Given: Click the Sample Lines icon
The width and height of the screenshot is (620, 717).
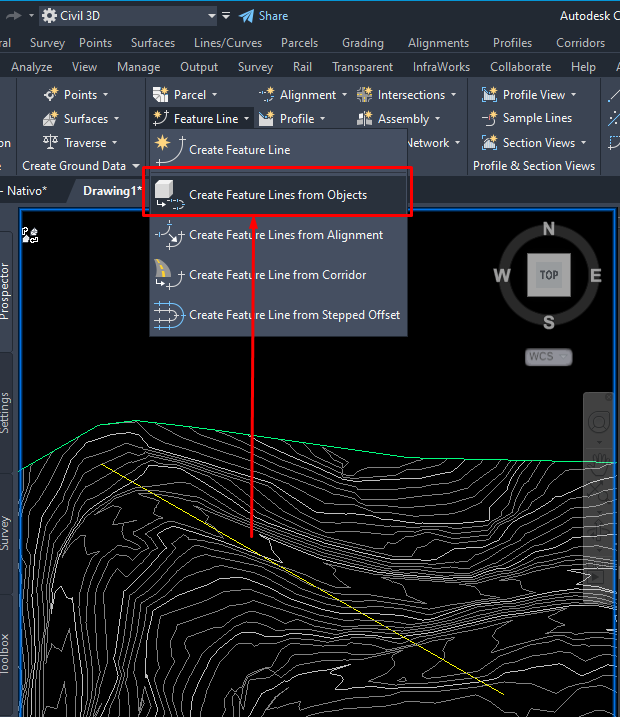Looking at the screenshot, I should (489, 118).
